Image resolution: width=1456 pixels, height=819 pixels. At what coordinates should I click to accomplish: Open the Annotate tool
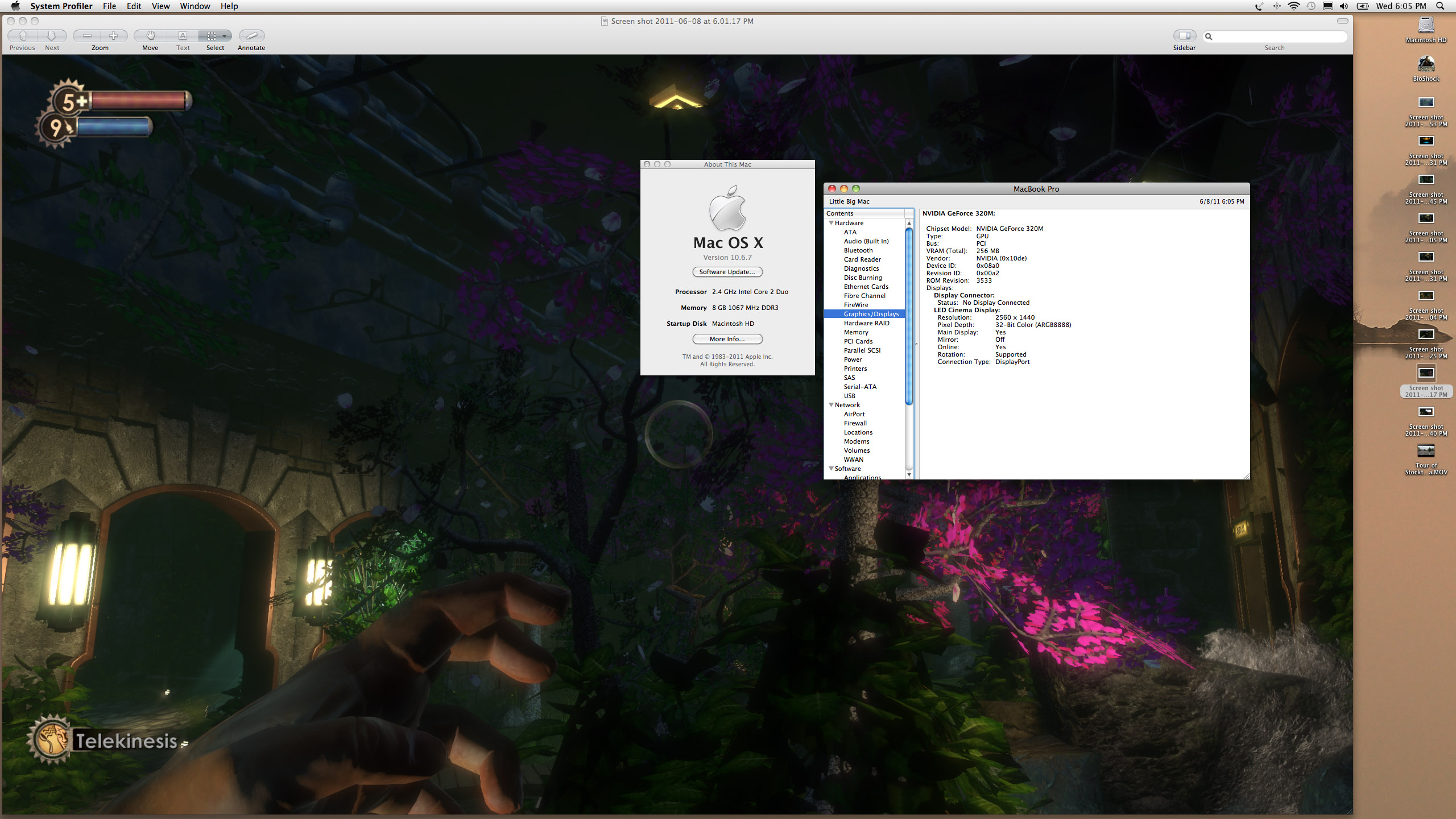click(251, 36)
